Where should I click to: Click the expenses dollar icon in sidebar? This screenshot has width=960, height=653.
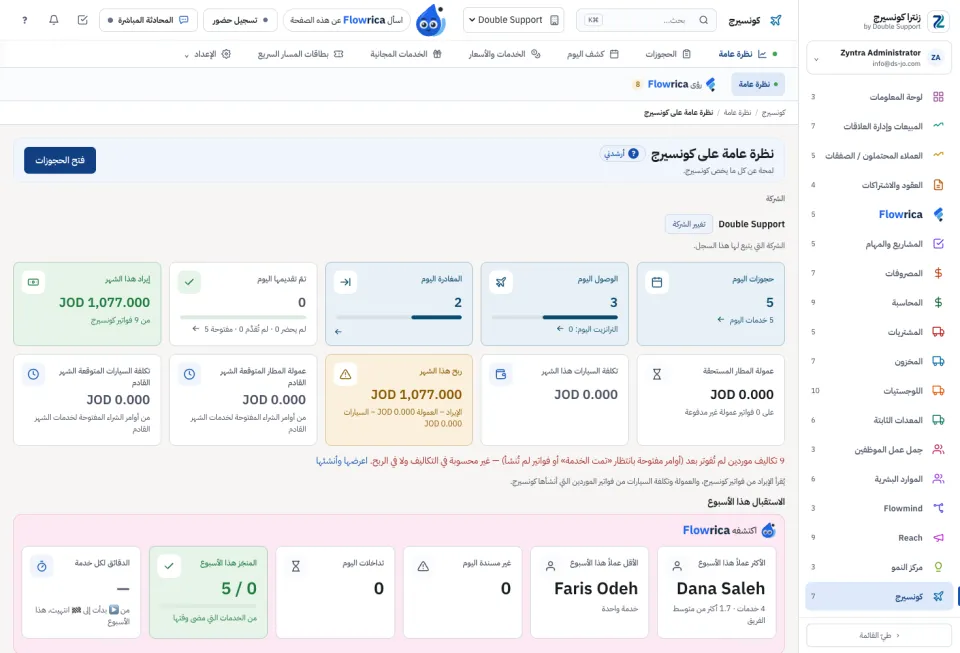point(938,273)
